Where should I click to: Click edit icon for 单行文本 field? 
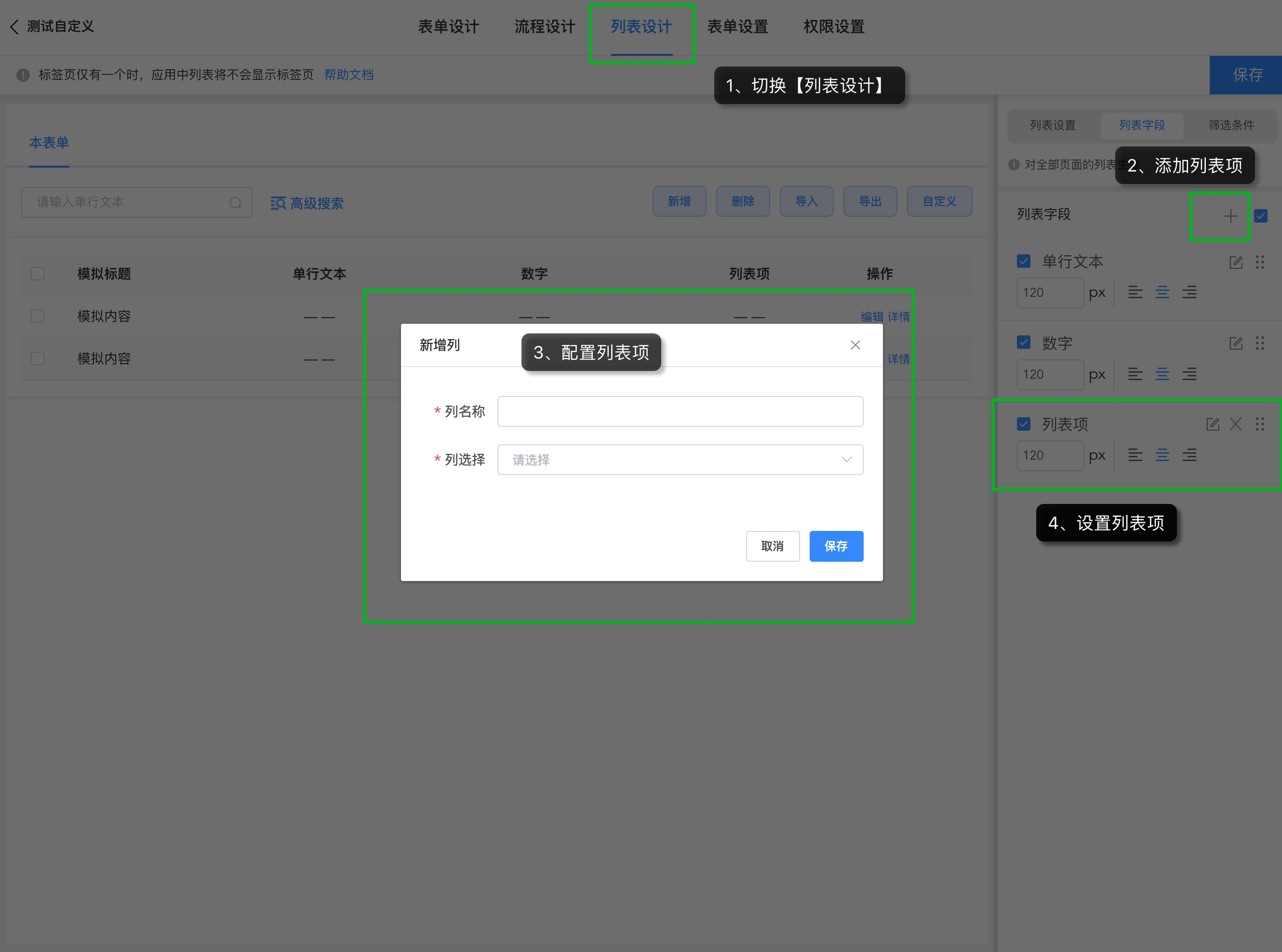click(x=1235, y=262)
